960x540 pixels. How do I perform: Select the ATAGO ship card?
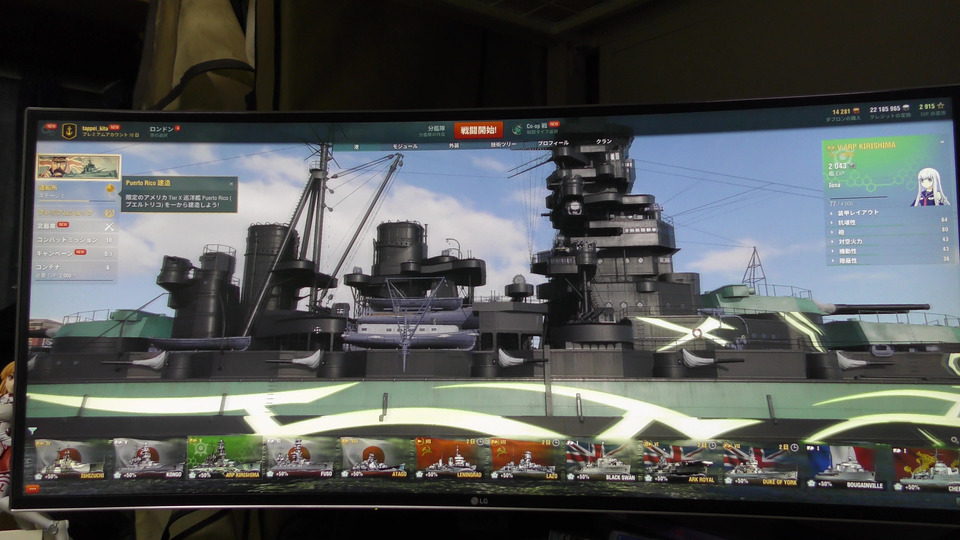(375, 458)
